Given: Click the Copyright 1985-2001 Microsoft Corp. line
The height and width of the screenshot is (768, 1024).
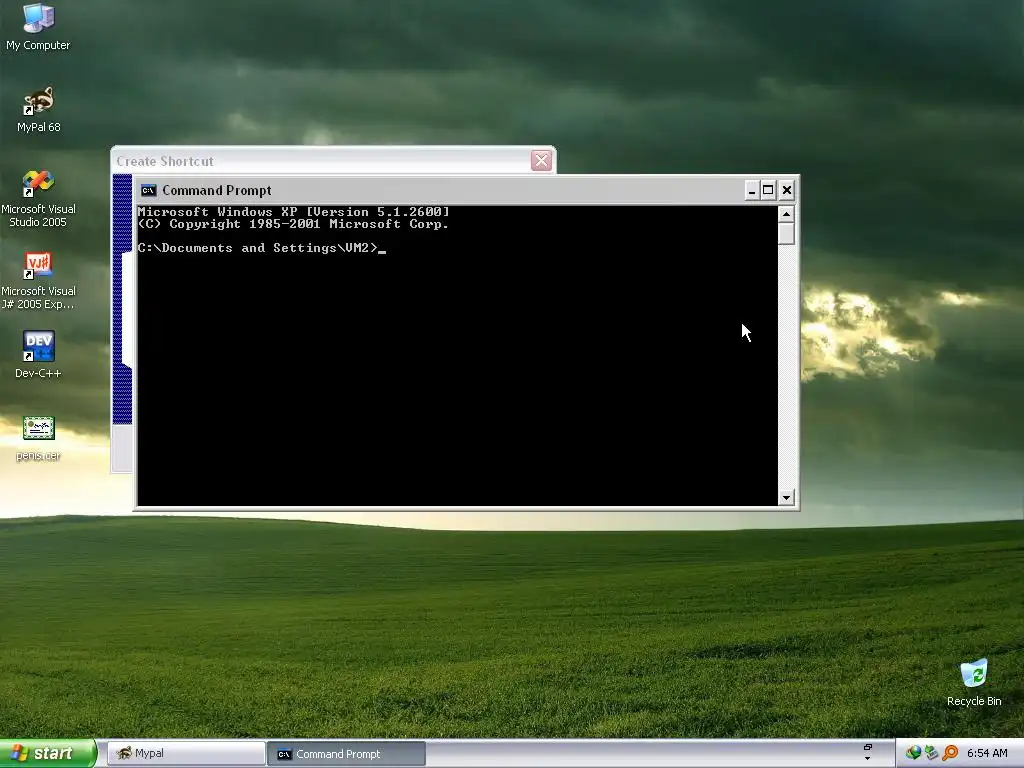Looking at the screenshot, I should (293, 223).
